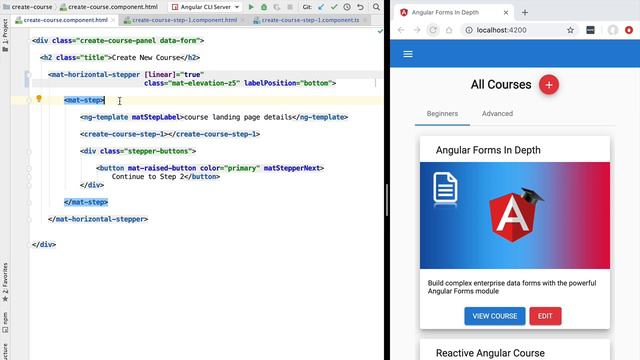Click the Angular Forms In Depth card title

click(x=488, y=150)
